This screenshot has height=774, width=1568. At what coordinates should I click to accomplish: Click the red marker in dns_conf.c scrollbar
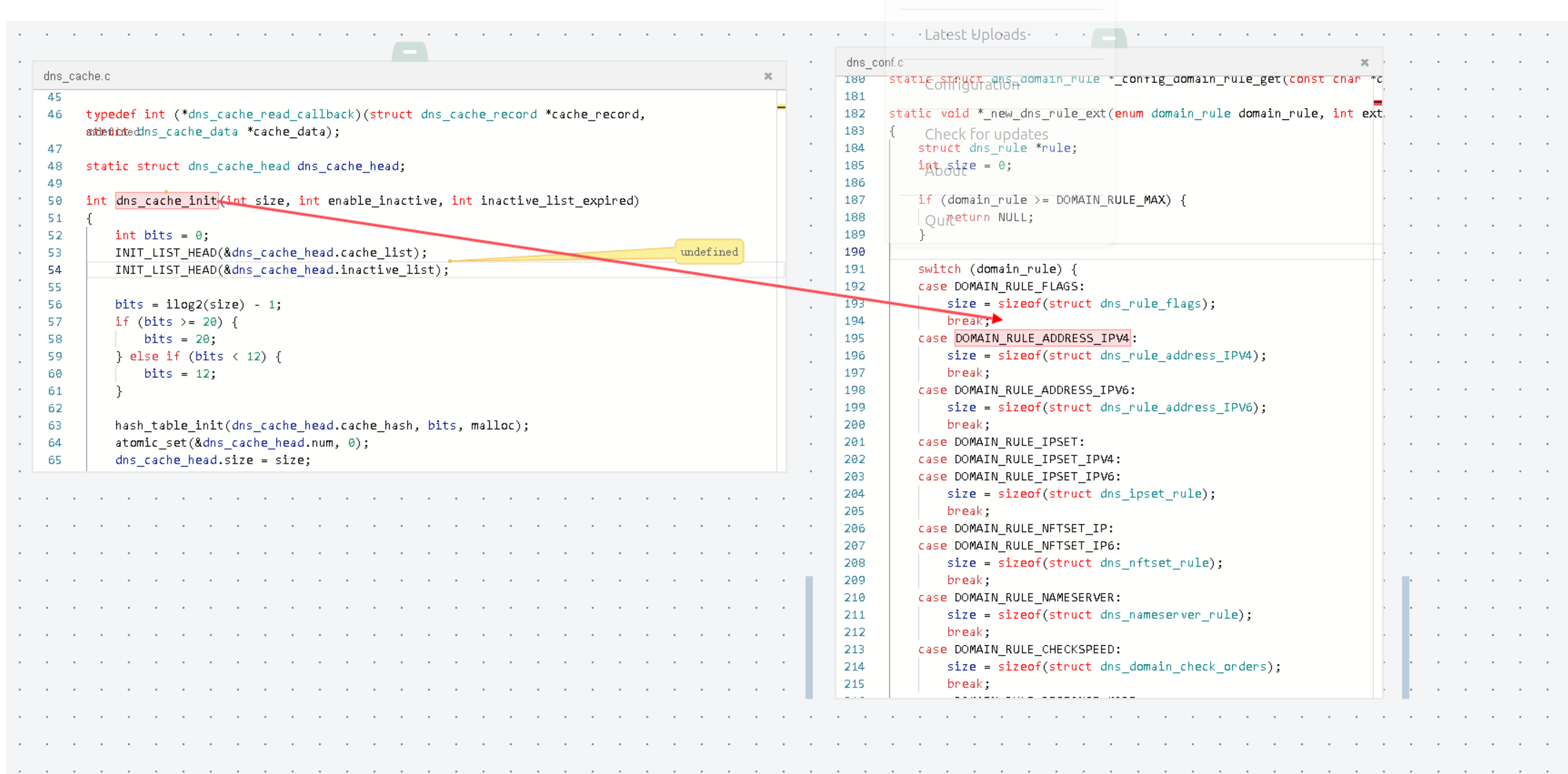(x=1377, y=102)
